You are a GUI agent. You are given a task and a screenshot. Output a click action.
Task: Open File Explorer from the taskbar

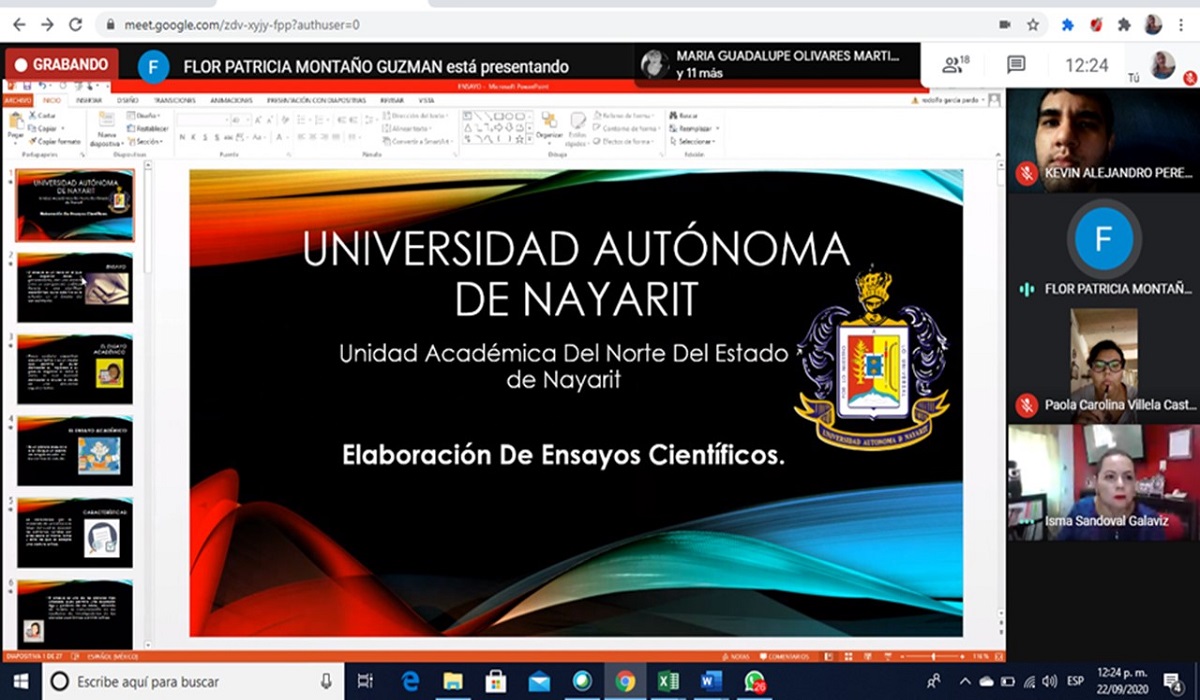[452, 681]
